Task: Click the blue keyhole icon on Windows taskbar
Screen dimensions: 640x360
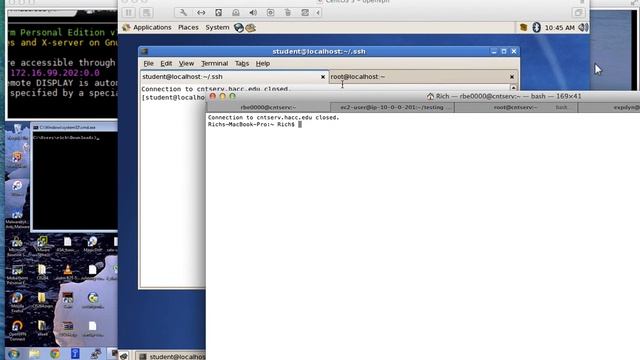Action: tap(75, 354)
